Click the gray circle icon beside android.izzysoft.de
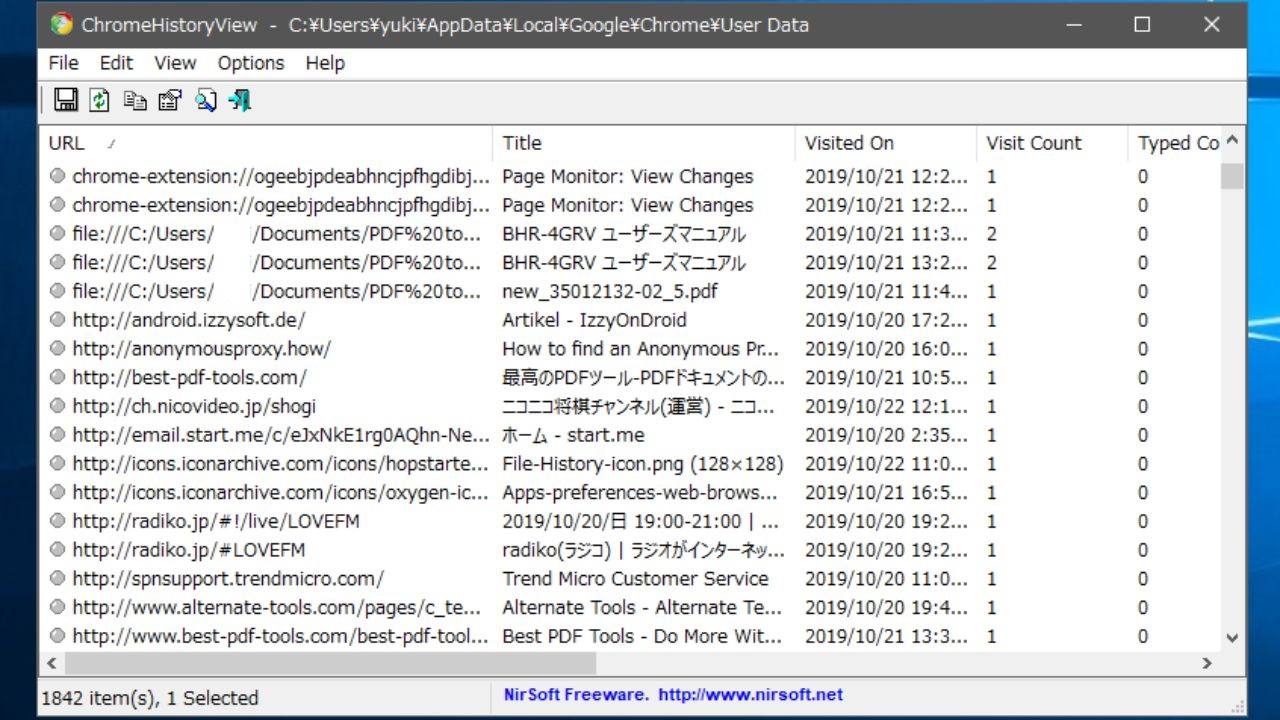This screenshot has width=1280, height=720. (x=57, y=320)
